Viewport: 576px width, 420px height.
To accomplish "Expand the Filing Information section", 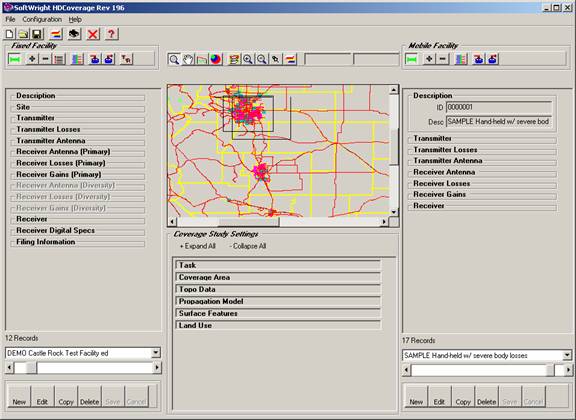I will pyautogui.click(x=78, y=242).
